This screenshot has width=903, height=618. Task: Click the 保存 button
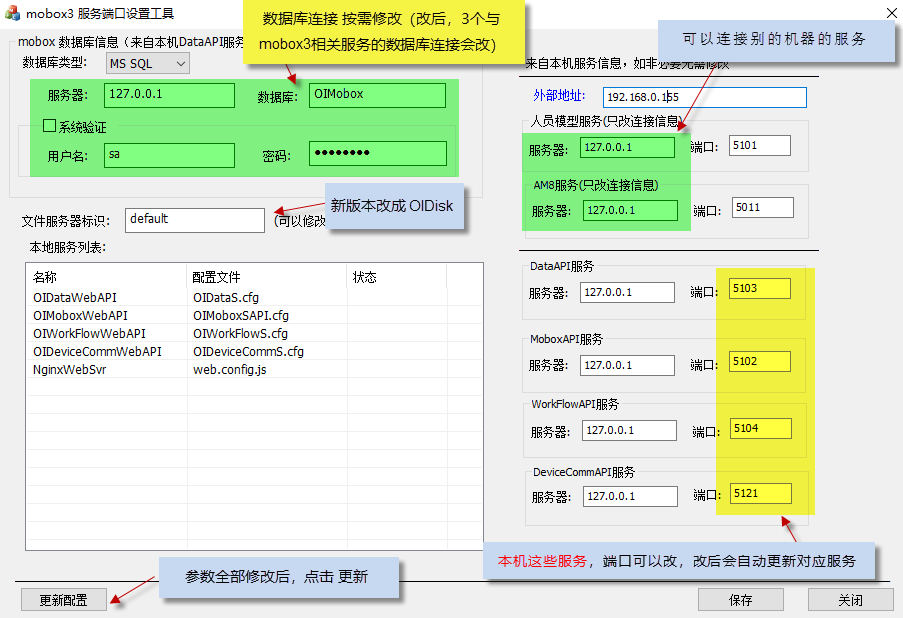740,600
